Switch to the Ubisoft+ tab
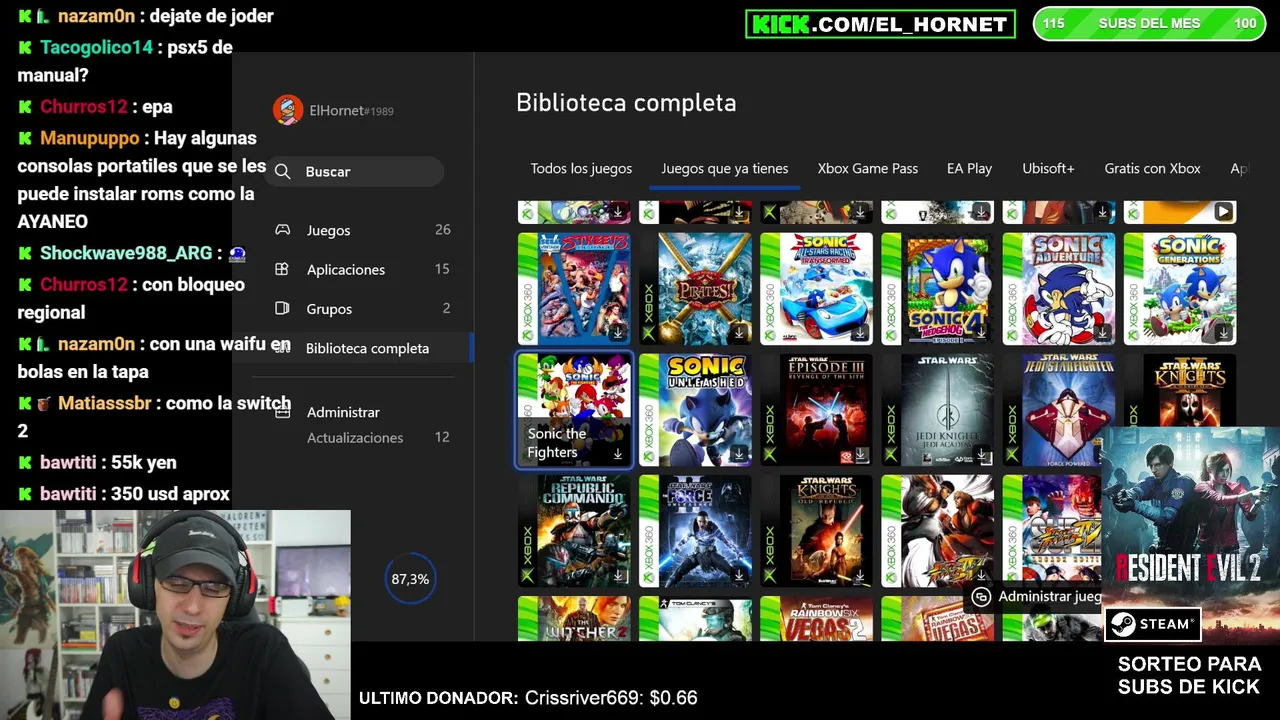Screen dimensions: 1280x720 [x=1048, y=169]
